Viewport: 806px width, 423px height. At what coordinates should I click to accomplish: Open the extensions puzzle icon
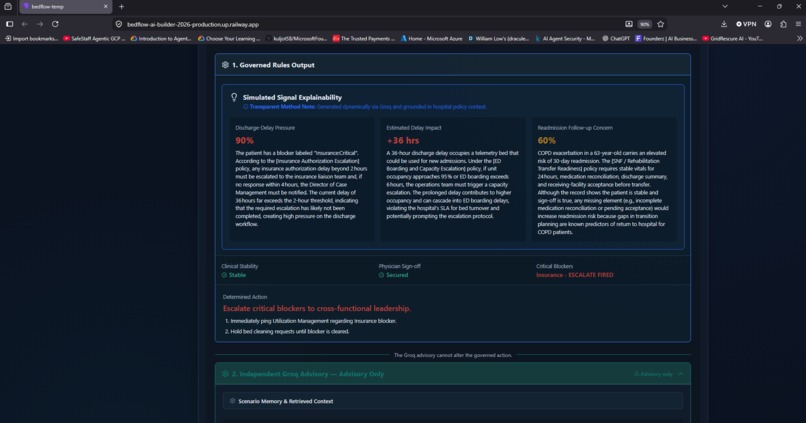[783, 24]
